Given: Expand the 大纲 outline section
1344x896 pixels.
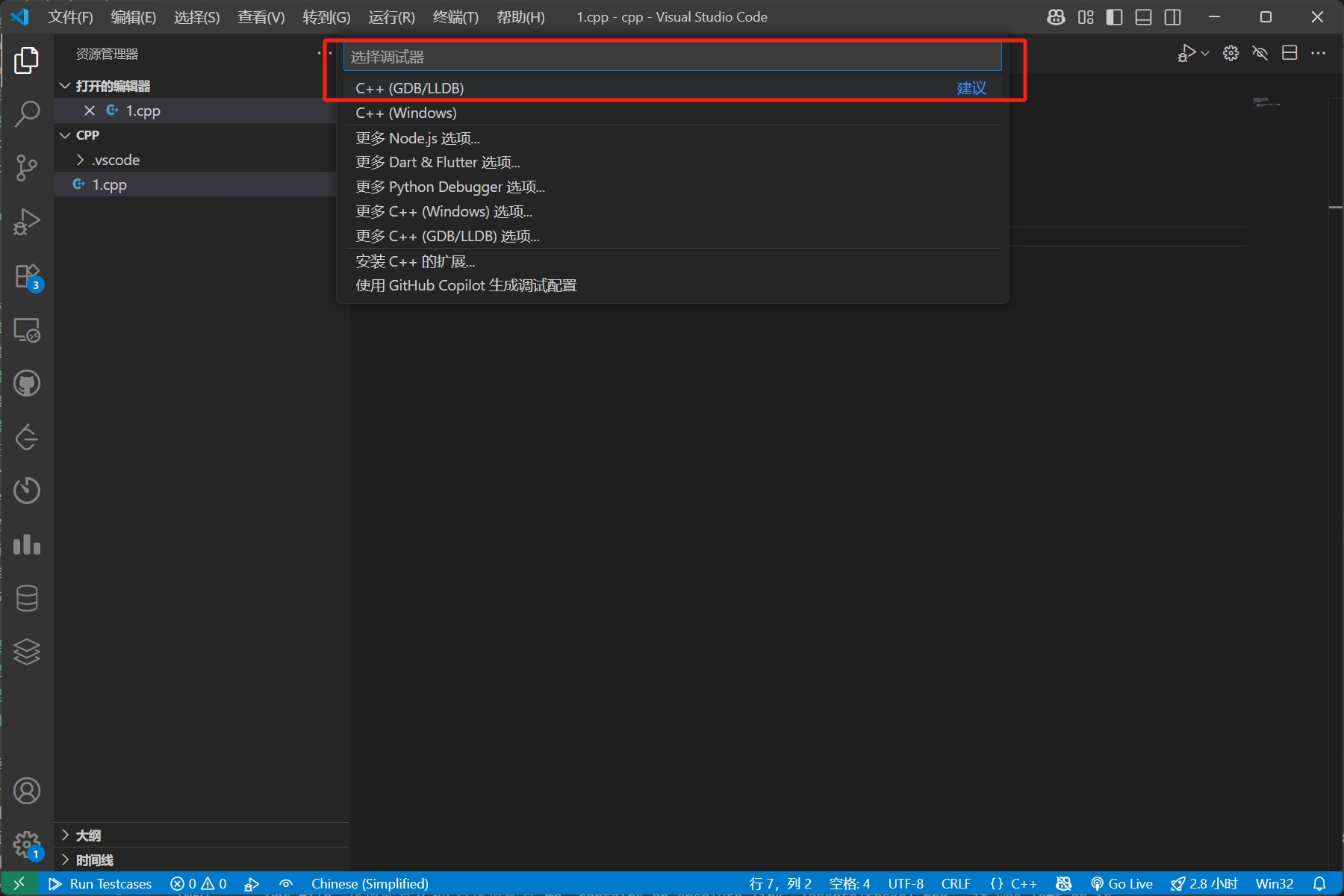Looking at the screenshot, I should [88, 835].
